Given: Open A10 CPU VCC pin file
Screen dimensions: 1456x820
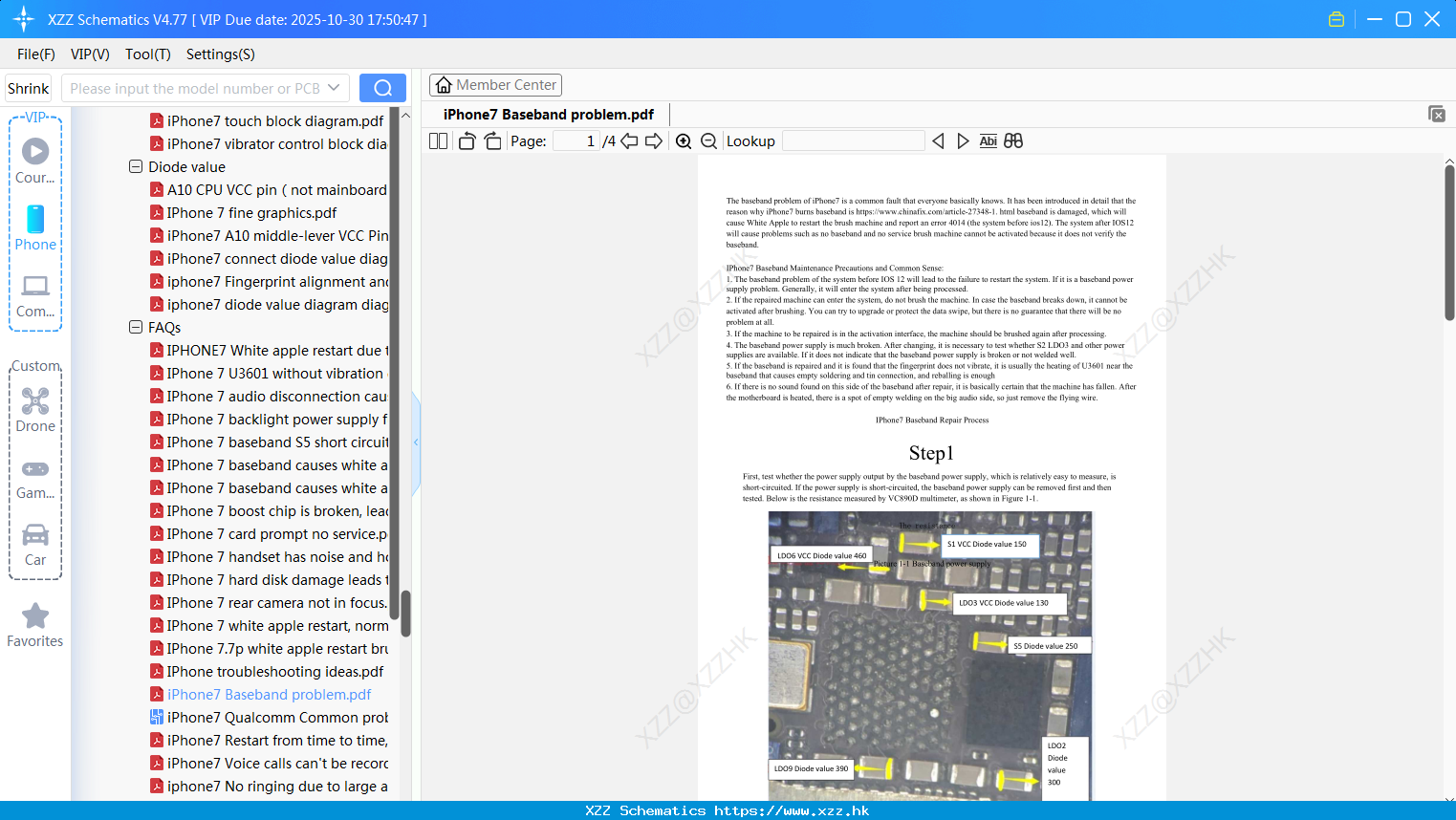Looking at the screenshot, I should click(x=269, y=190).
